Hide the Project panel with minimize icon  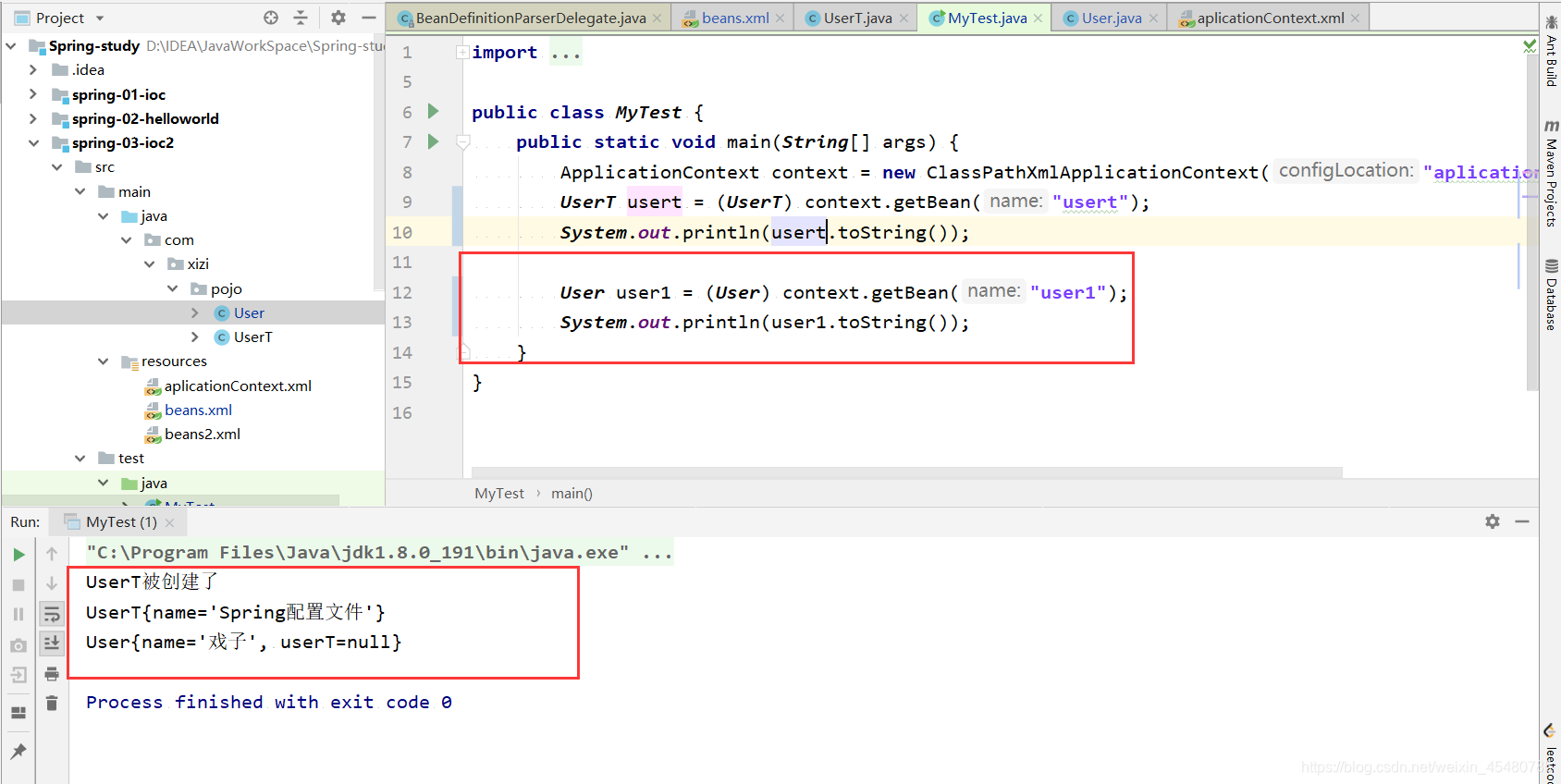tap(369, 18)
